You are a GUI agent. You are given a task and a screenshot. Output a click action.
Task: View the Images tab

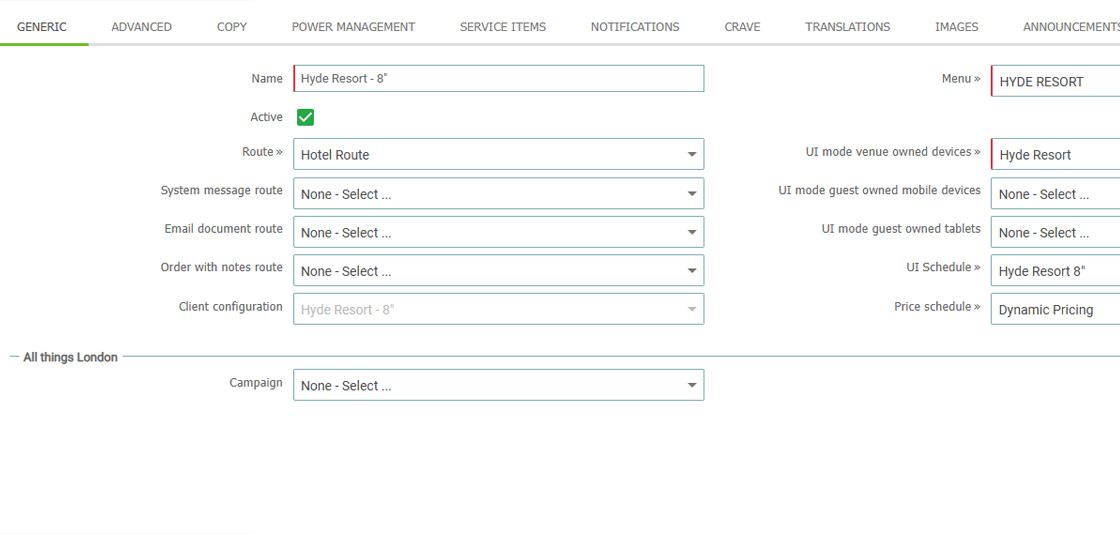[x=956, y=27]
